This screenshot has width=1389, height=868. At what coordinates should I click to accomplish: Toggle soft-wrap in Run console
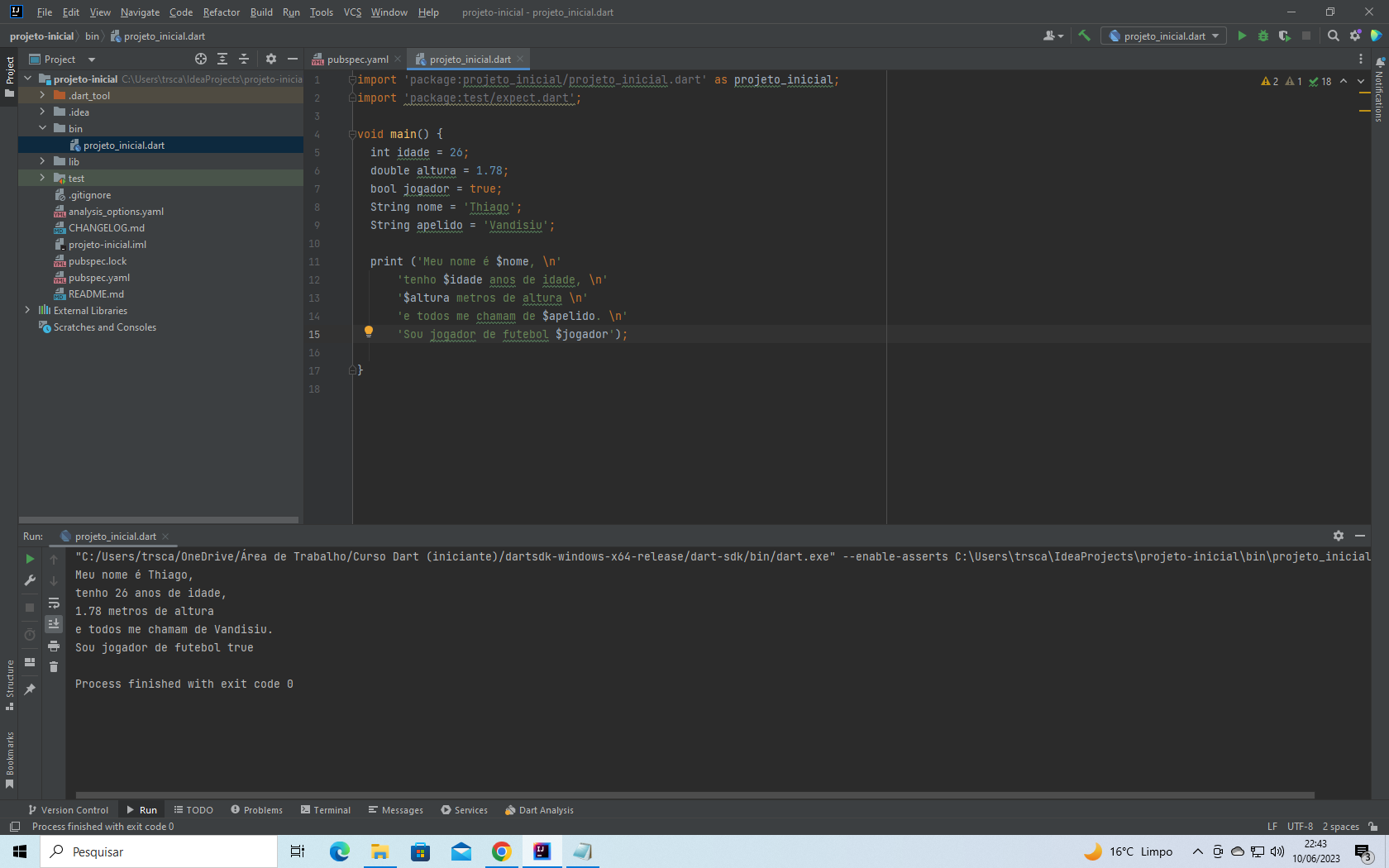point(54,603)
